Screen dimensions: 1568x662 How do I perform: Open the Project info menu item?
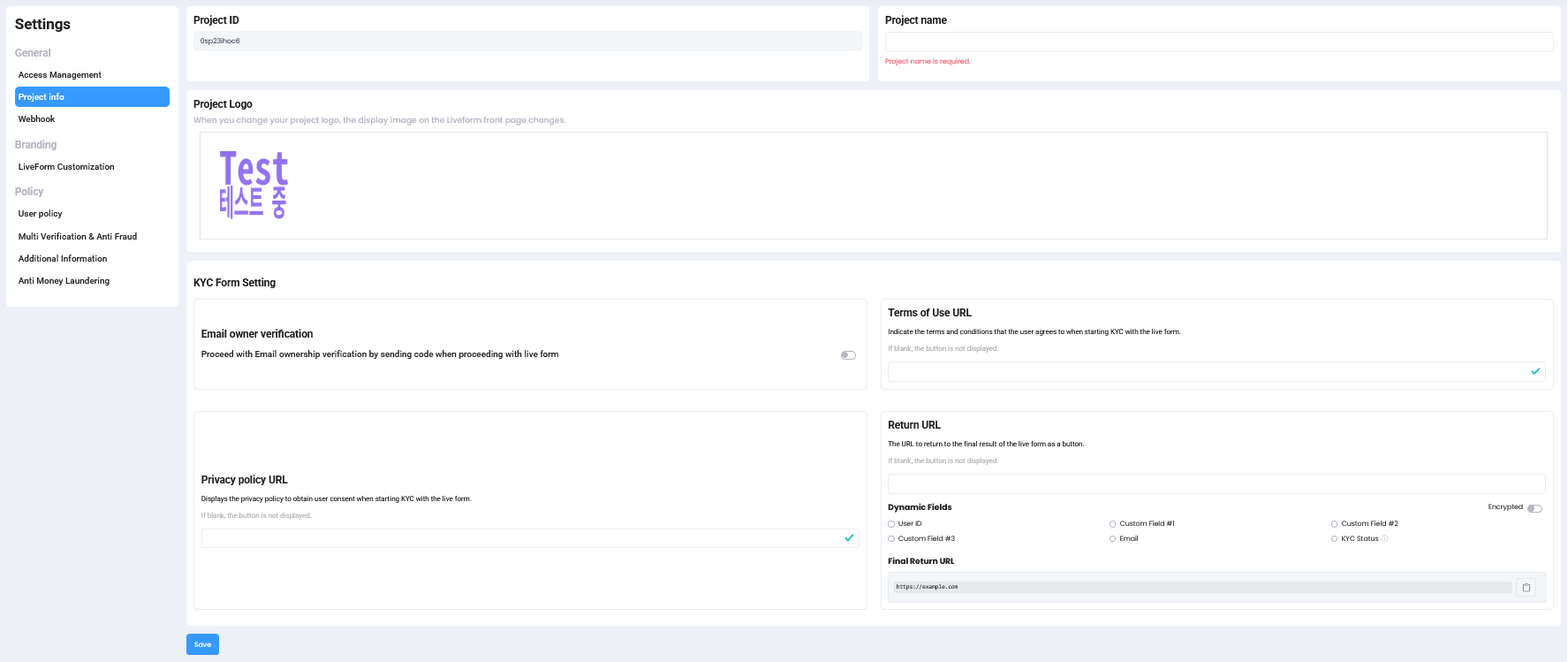[92, 97]
